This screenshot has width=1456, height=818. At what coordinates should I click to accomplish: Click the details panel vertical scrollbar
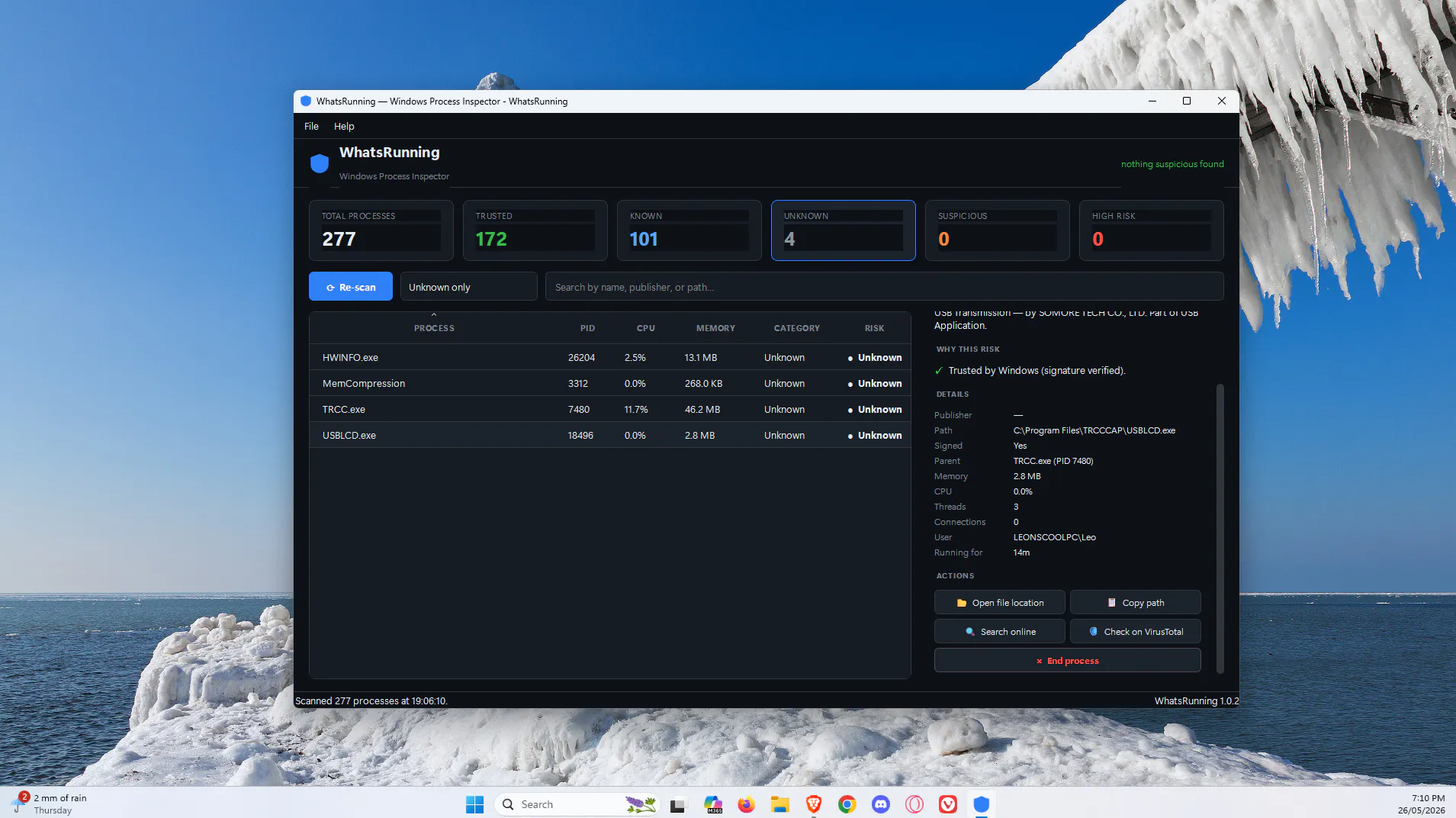[1220, 528]
